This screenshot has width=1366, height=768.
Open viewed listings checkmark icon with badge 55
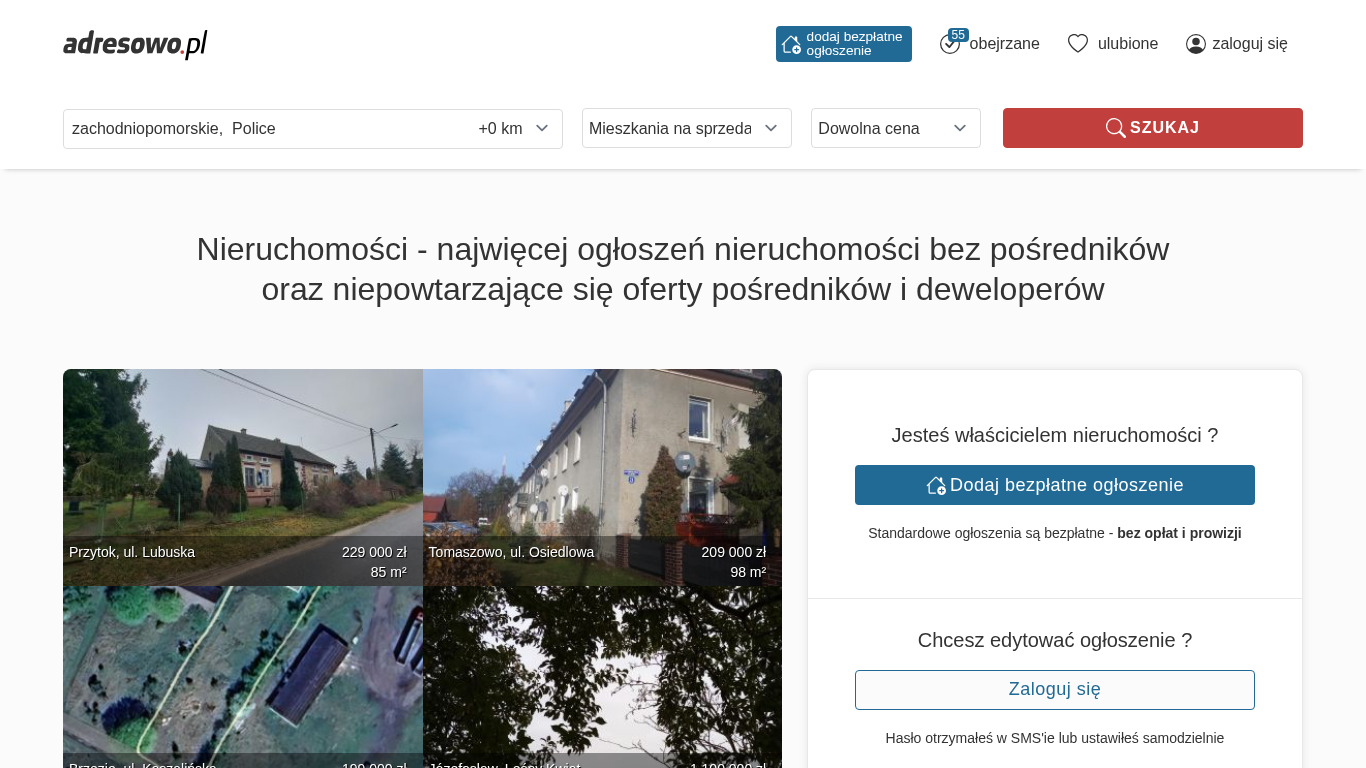tap(950, 43)
